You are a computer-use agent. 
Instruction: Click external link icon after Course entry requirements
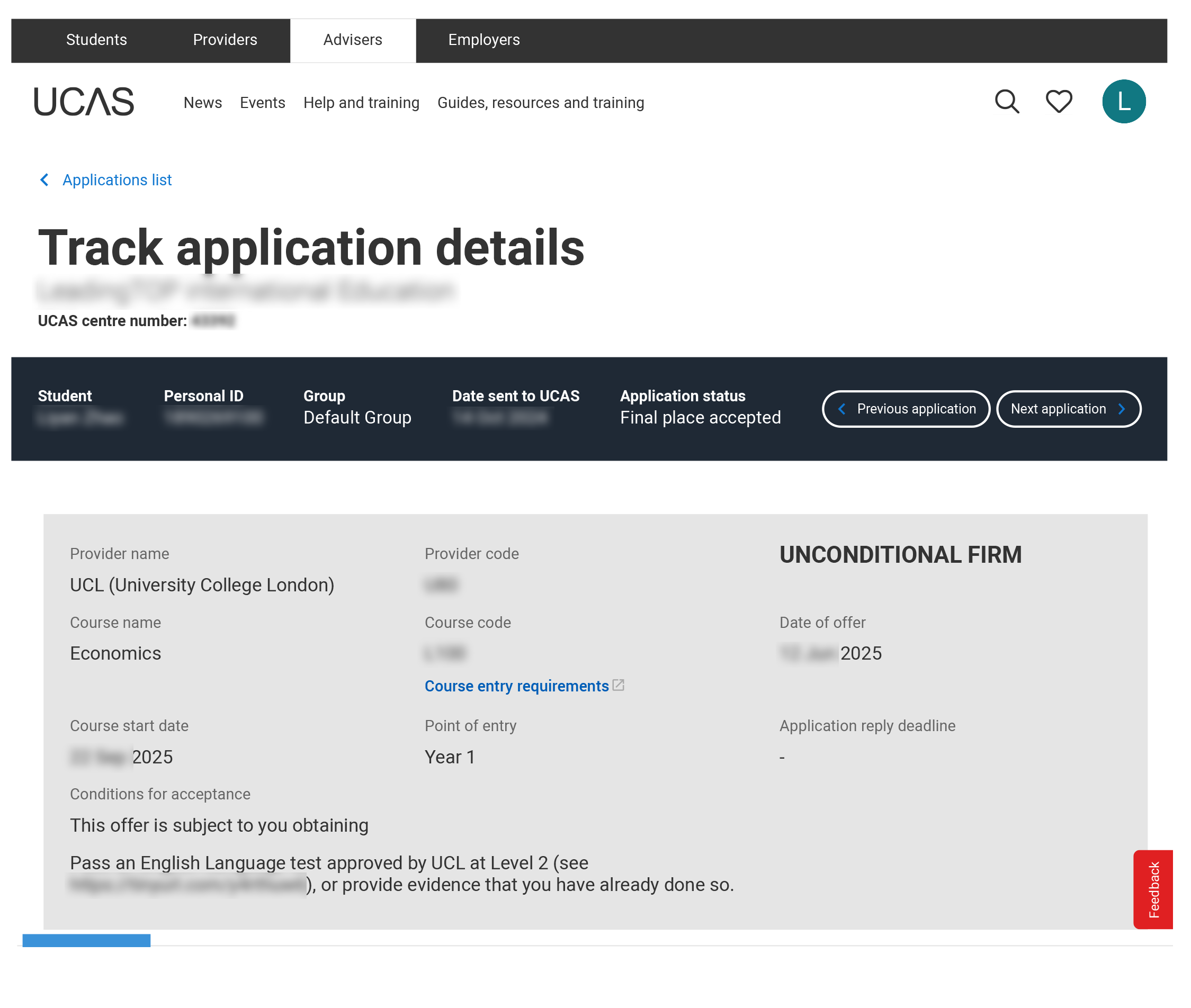point(618,685)
